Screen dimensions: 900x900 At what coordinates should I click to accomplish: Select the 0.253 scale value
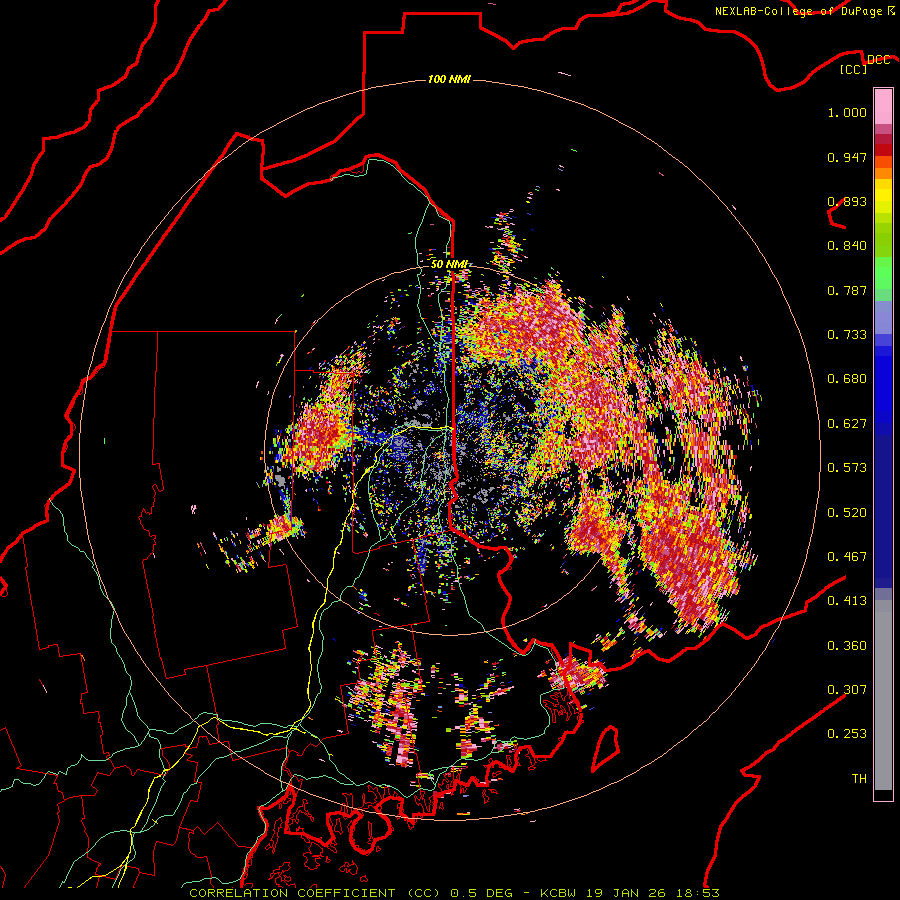coord(847,734)
